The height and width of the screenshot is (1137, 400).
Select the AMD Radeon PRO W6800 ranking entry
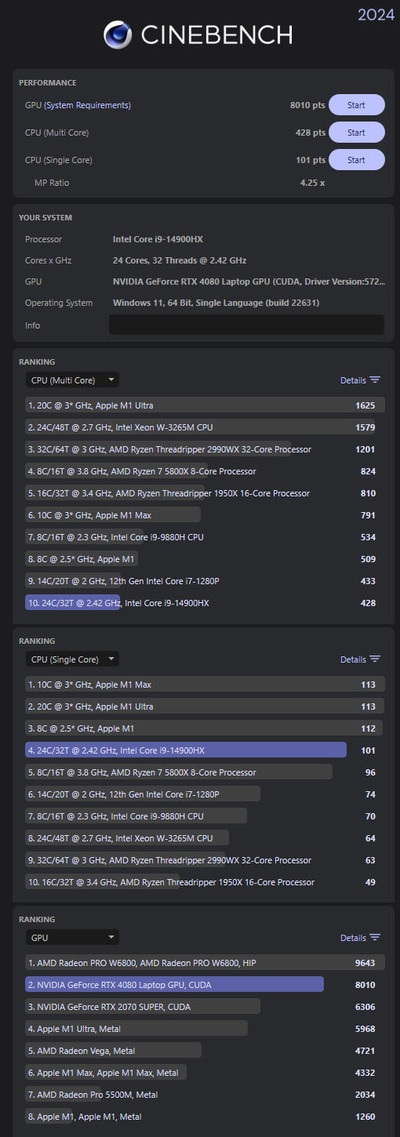[205, 963]
